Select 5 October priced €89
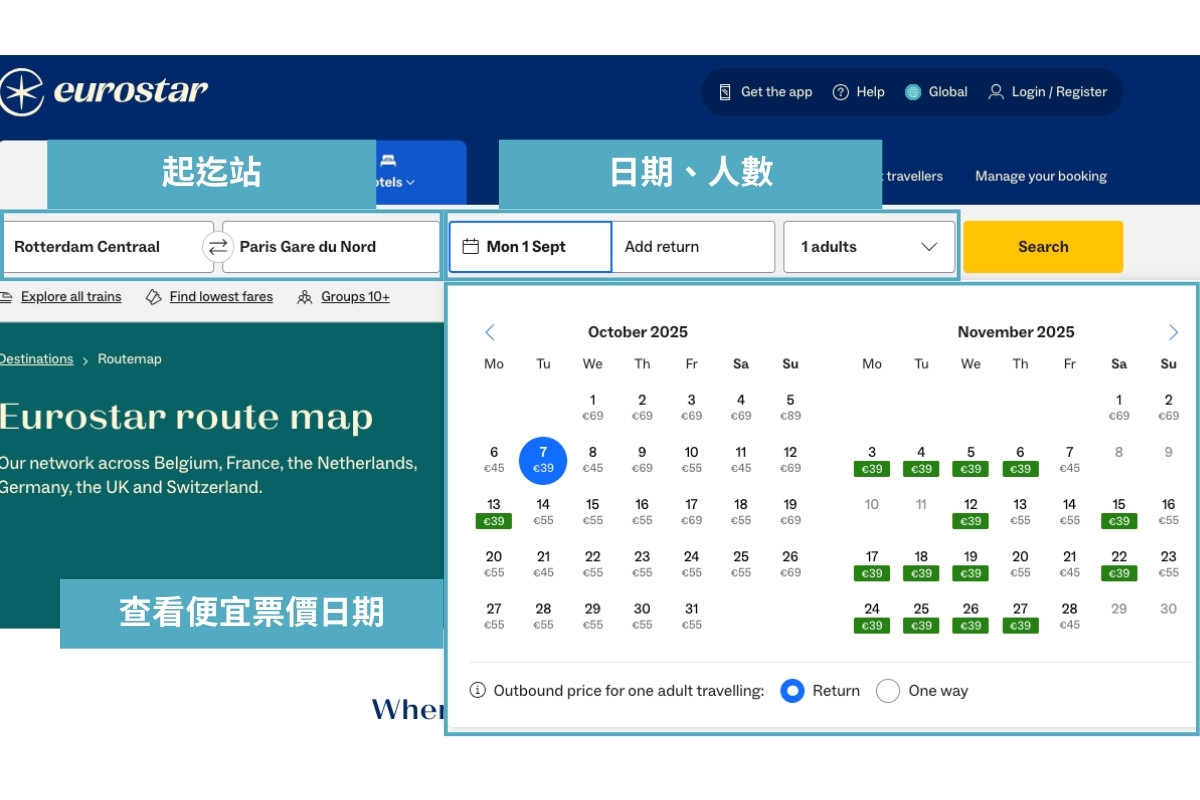Image resolution: width=1200 pixels, height=800 pixels. click(790, 407)
